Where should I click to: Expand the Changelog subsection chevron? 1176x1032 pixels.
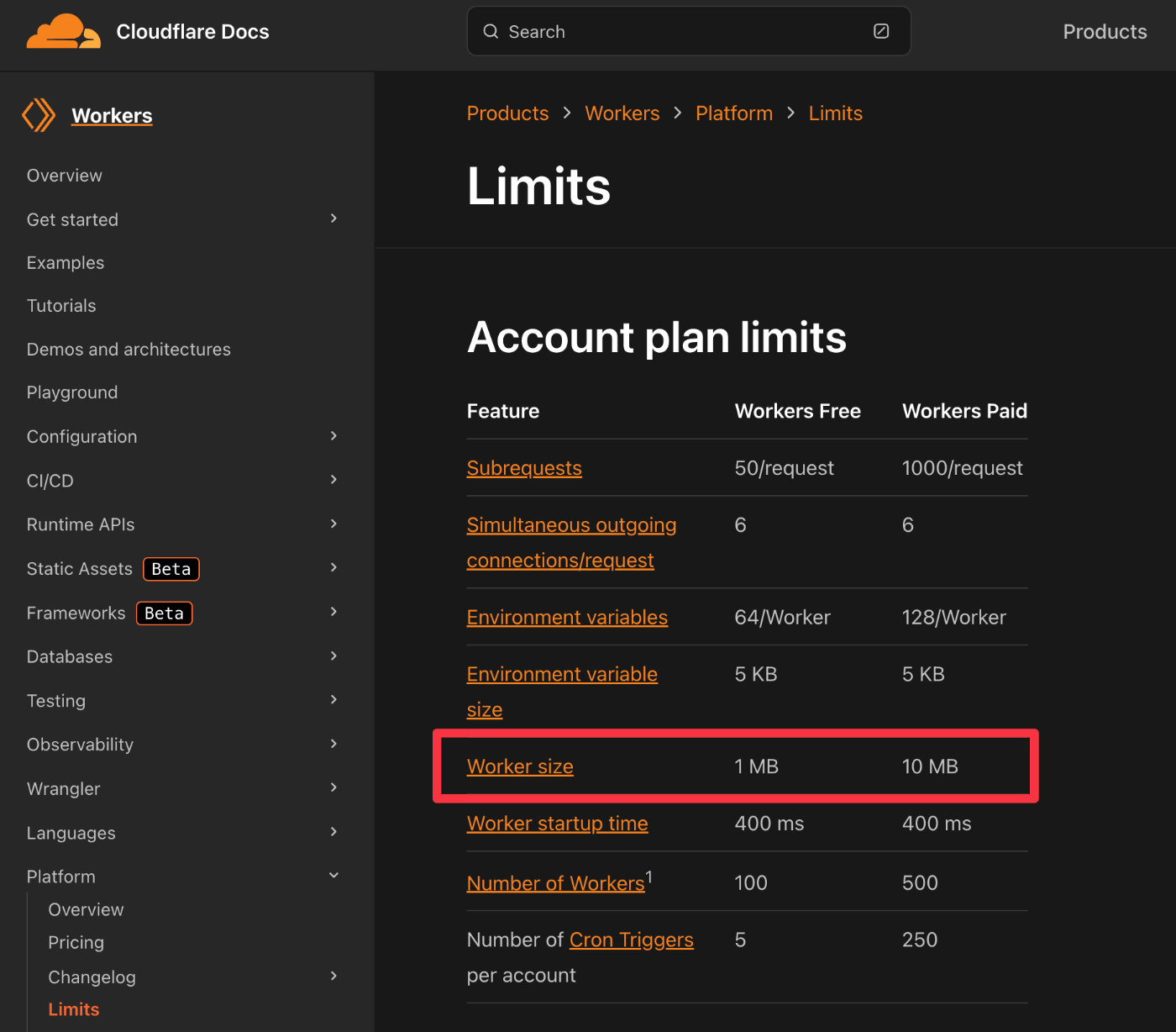click(x=333, y=976)
